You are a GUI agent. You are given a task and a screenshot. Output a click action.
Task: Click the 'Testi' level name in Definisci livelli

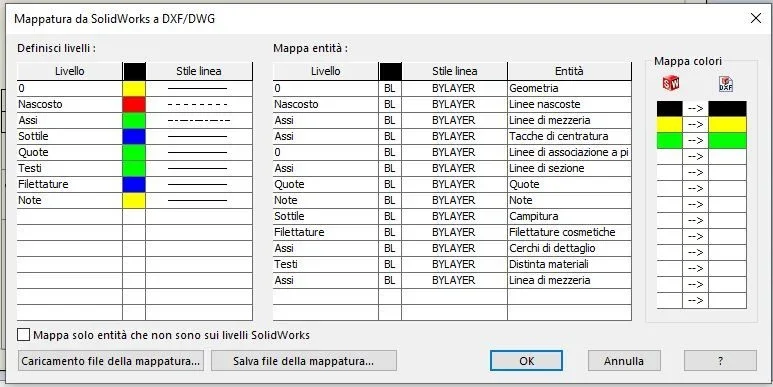(30, 168)
